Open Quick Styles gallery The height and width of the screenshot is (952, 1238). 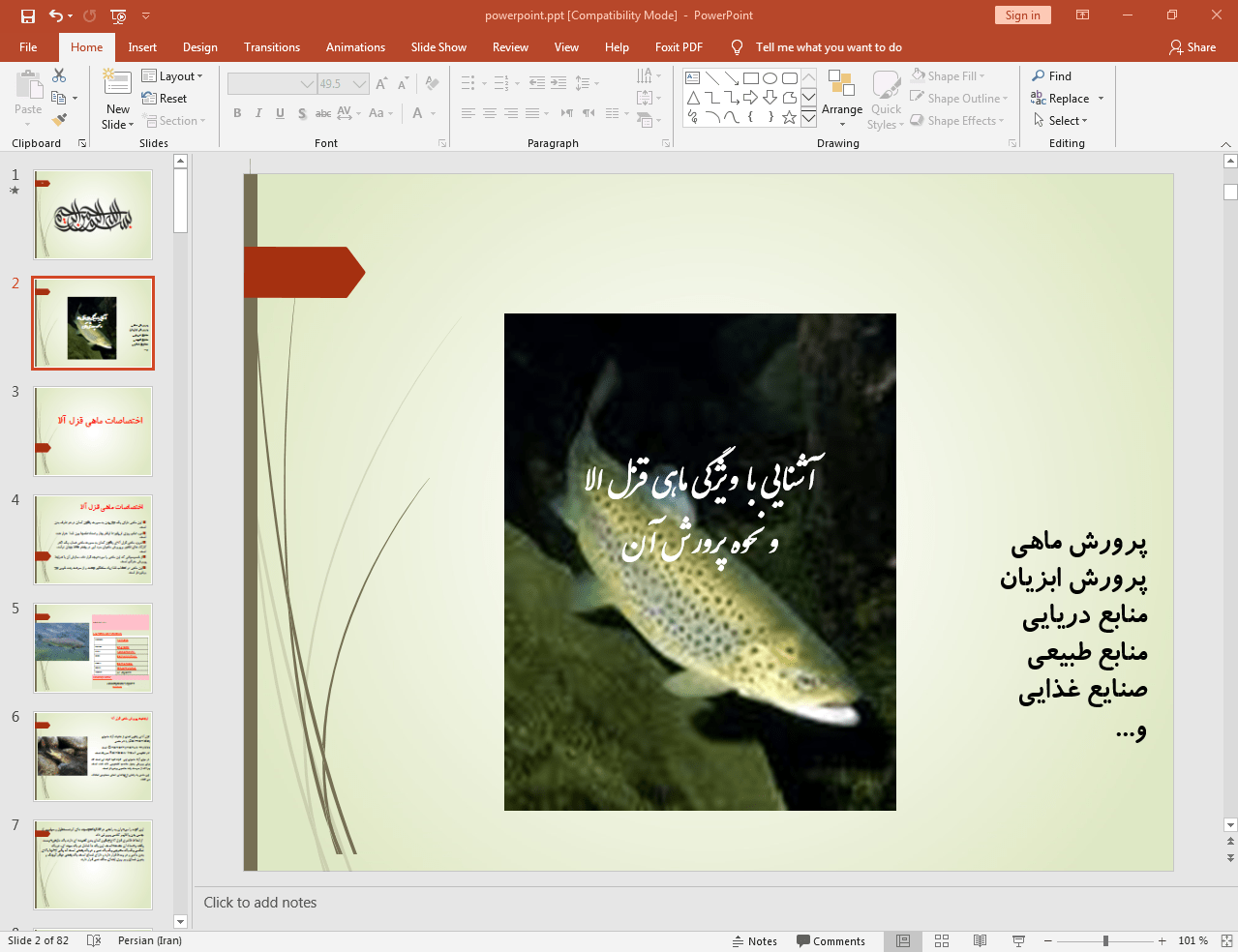point(886,99)
